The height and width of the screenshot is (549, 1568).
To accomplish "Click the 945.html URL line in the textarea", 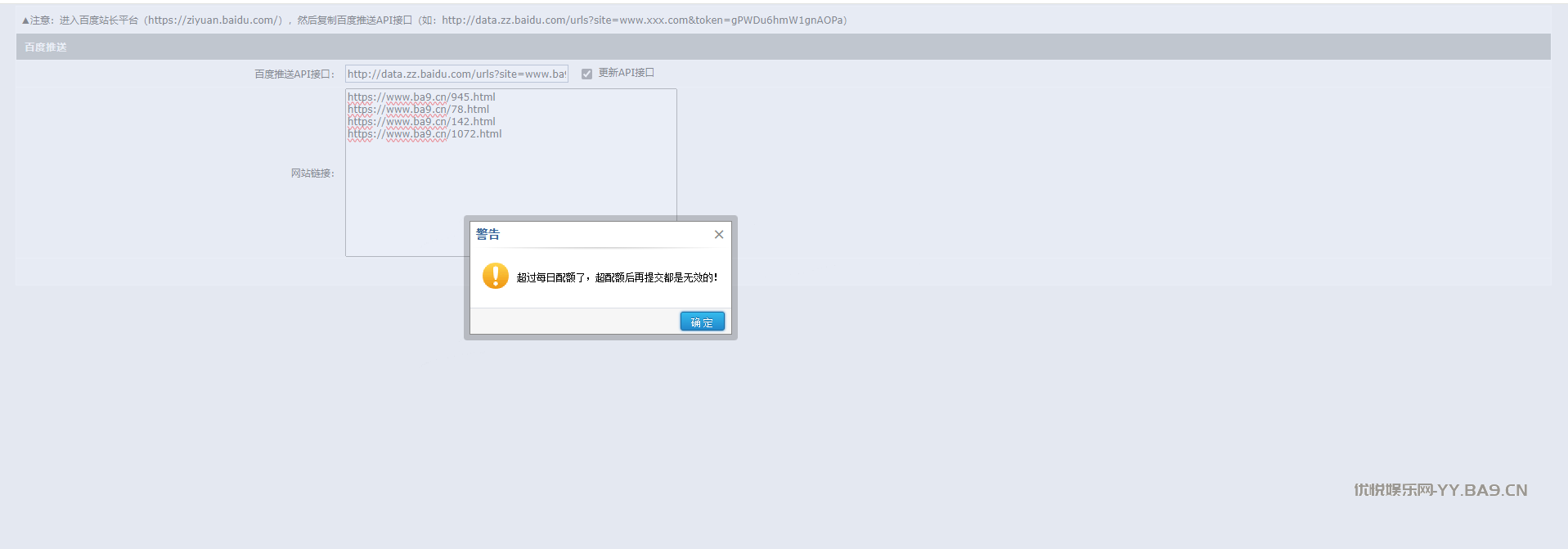I will point(421,97).
